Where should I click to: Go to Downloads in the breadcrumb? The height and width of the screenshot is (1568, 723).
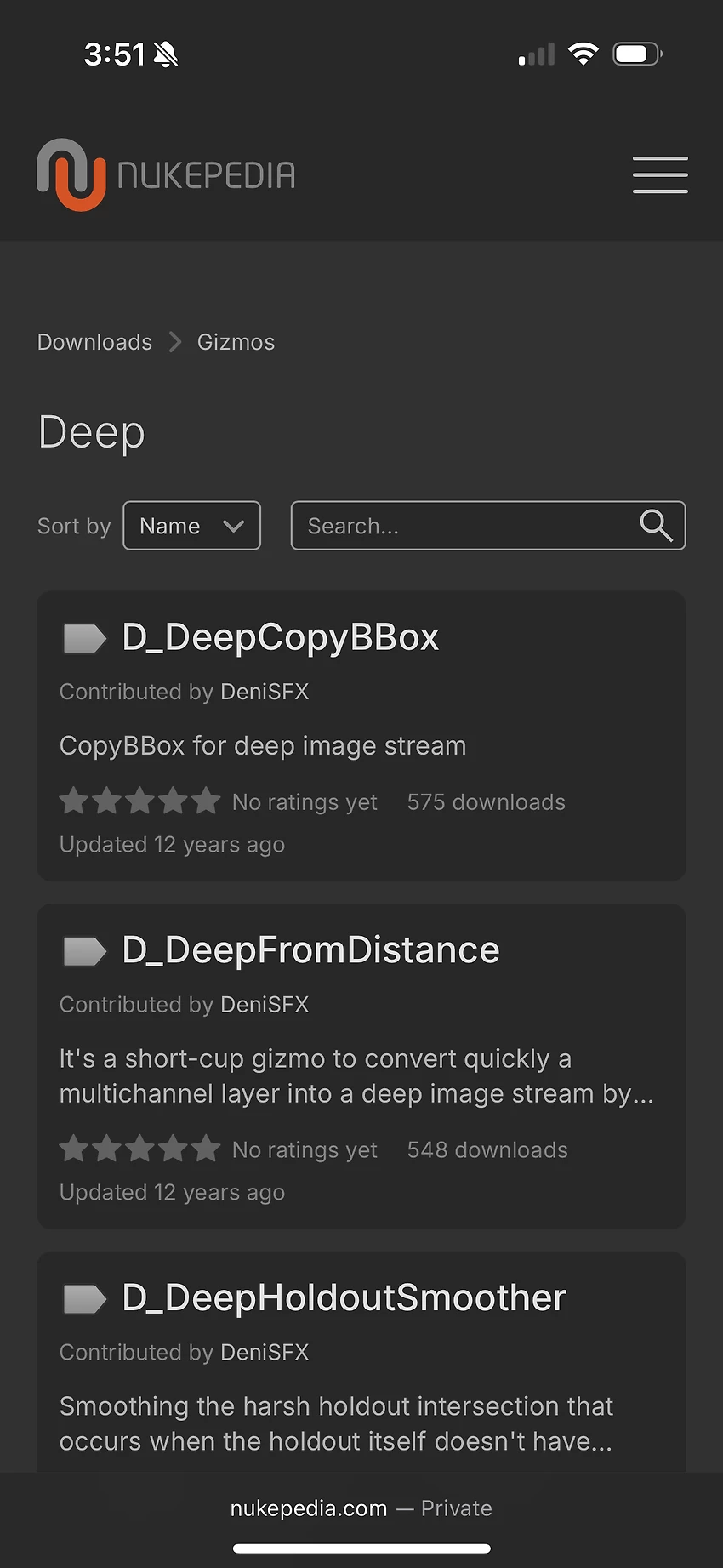94,342
